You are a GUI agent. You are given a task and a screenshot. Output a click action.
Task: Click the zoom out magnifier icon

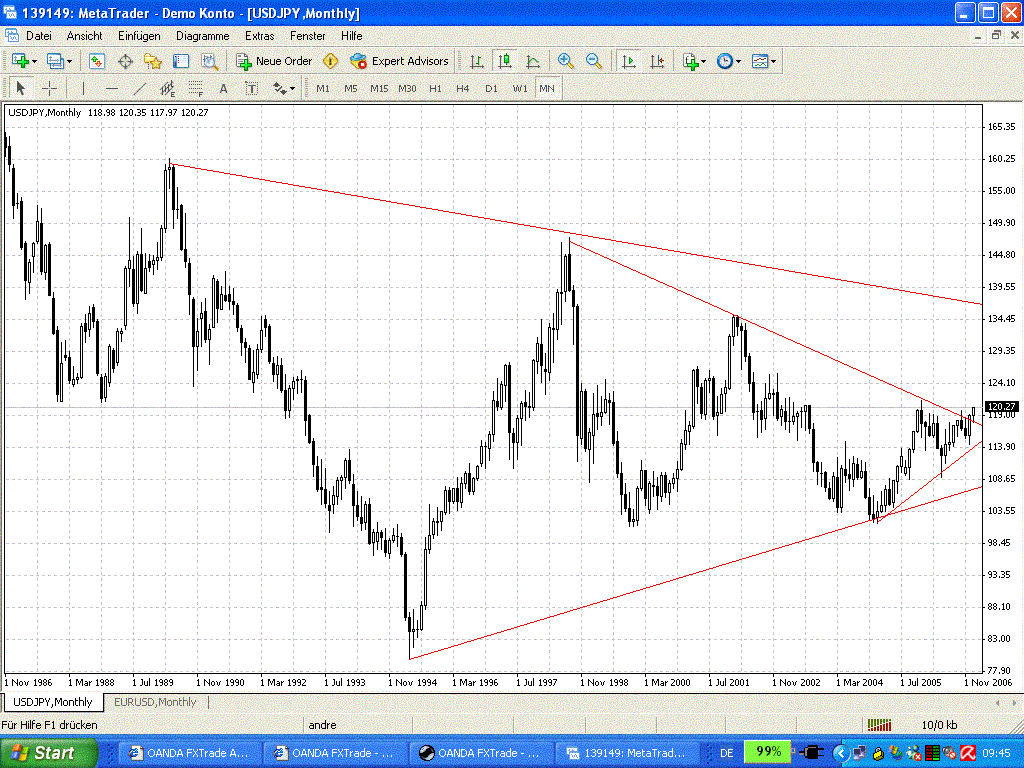[594, 61]
